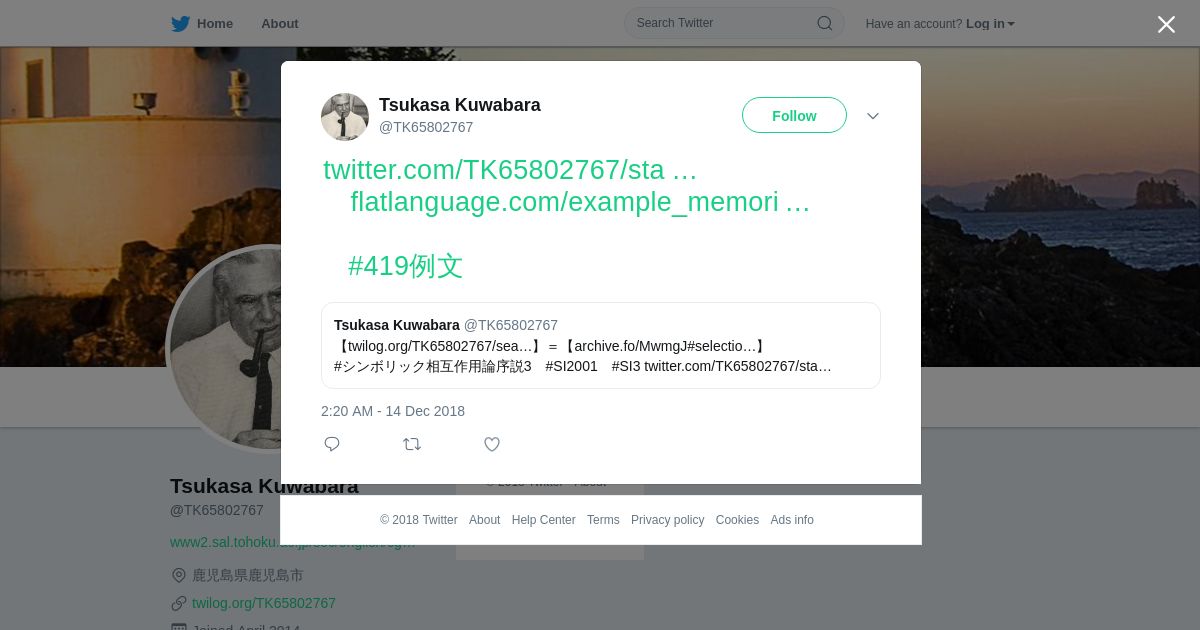Follow Tsukasa Kuwabara

(794, 115)
